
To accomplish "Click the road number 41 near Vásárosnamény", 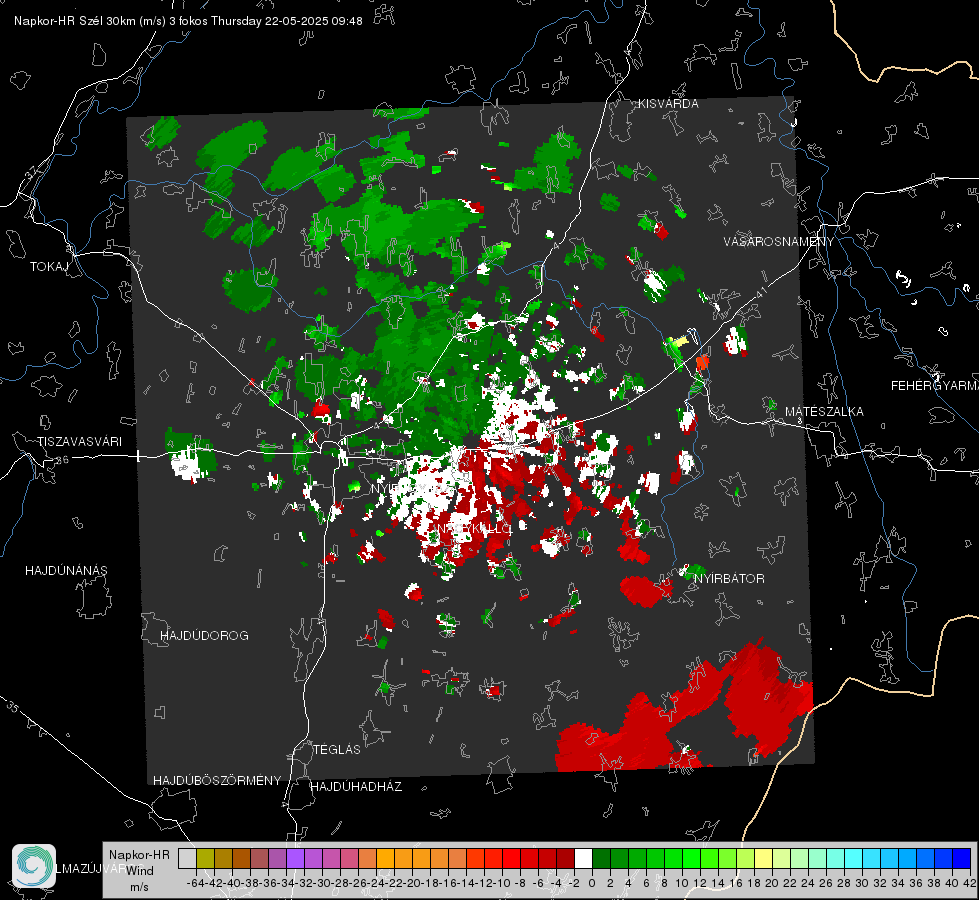I will point(761,294).
